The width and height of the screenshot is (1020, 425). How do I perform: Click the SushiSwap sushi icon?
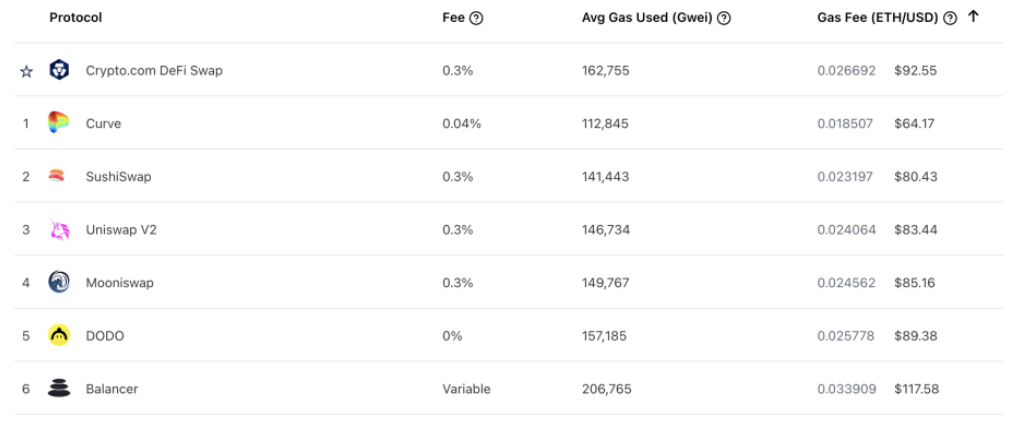(x=59, y=177)
